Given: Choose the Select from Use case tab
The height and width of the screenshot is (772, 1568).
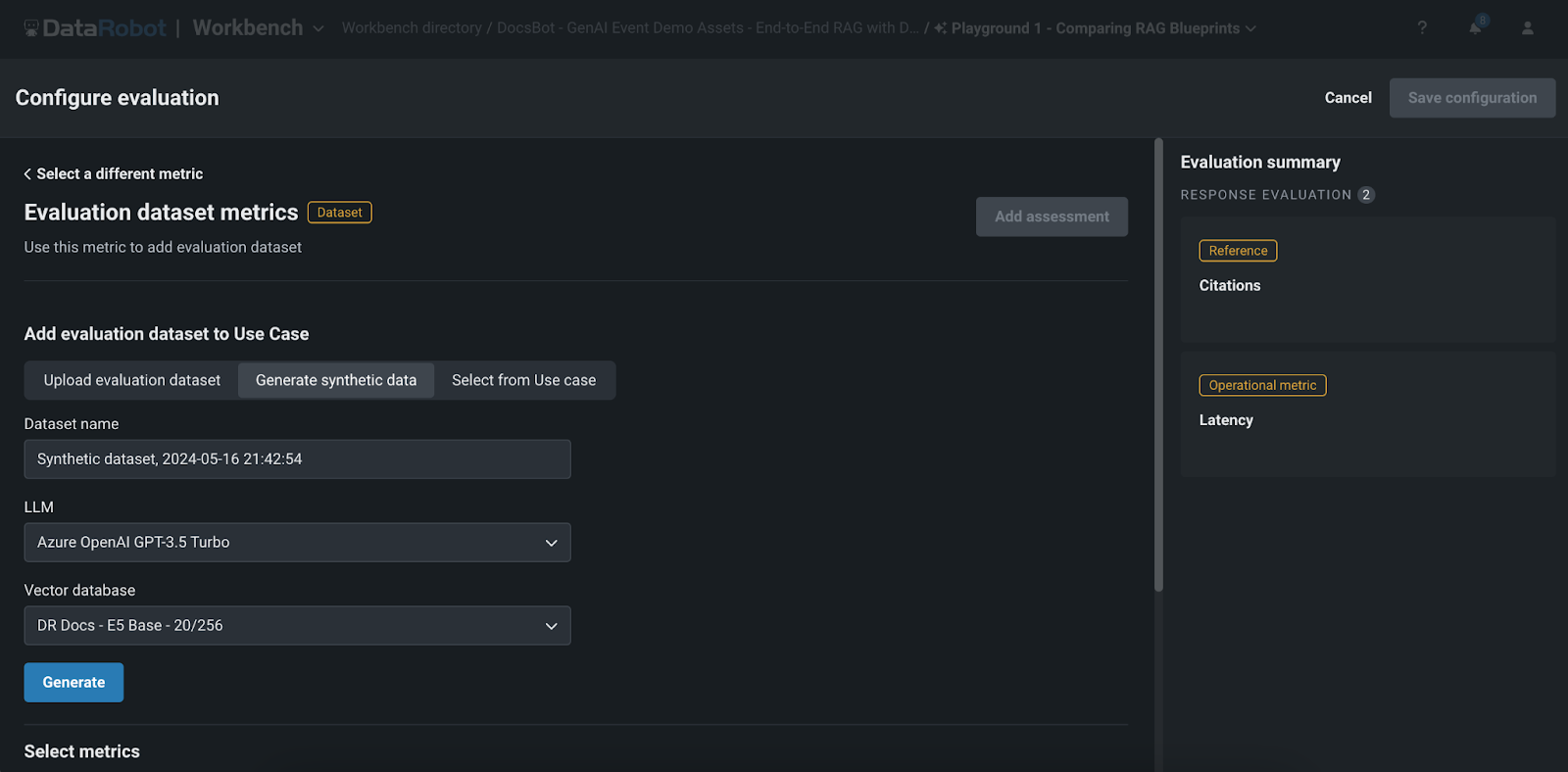Looking at the screenshot, I should (x=523, y=380).
